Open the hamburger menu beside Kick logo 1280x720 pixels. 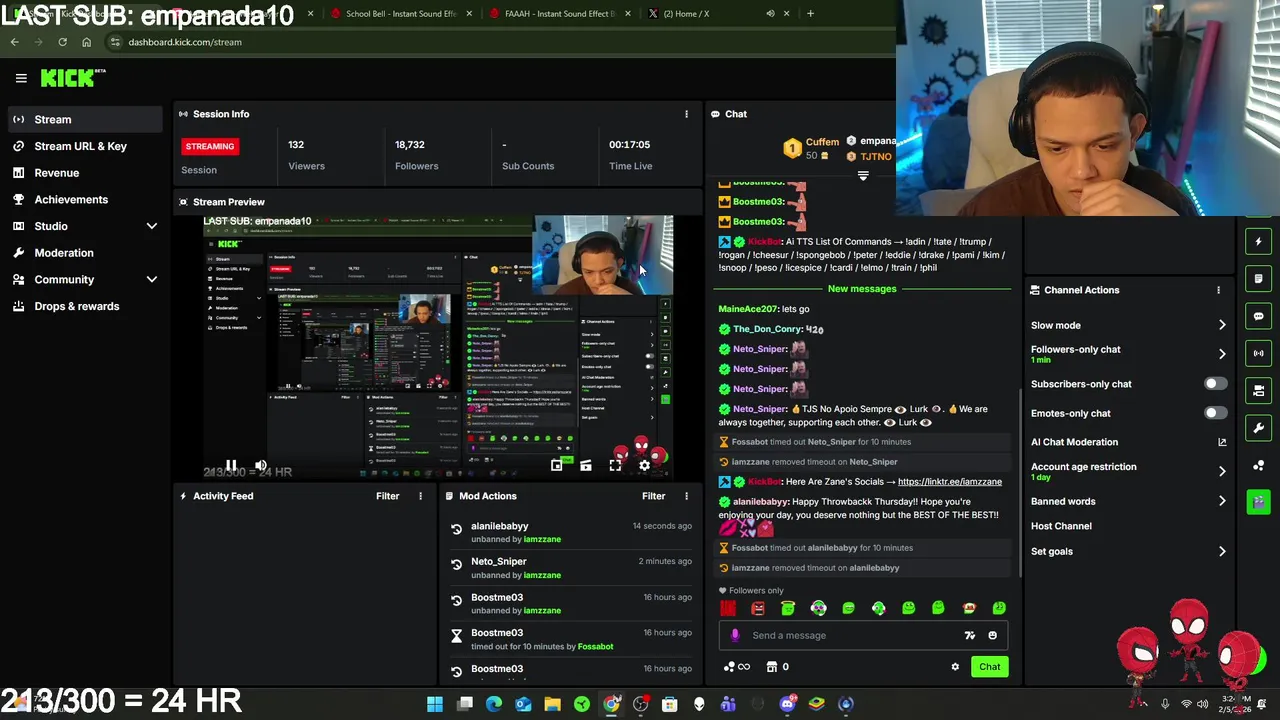21,78
